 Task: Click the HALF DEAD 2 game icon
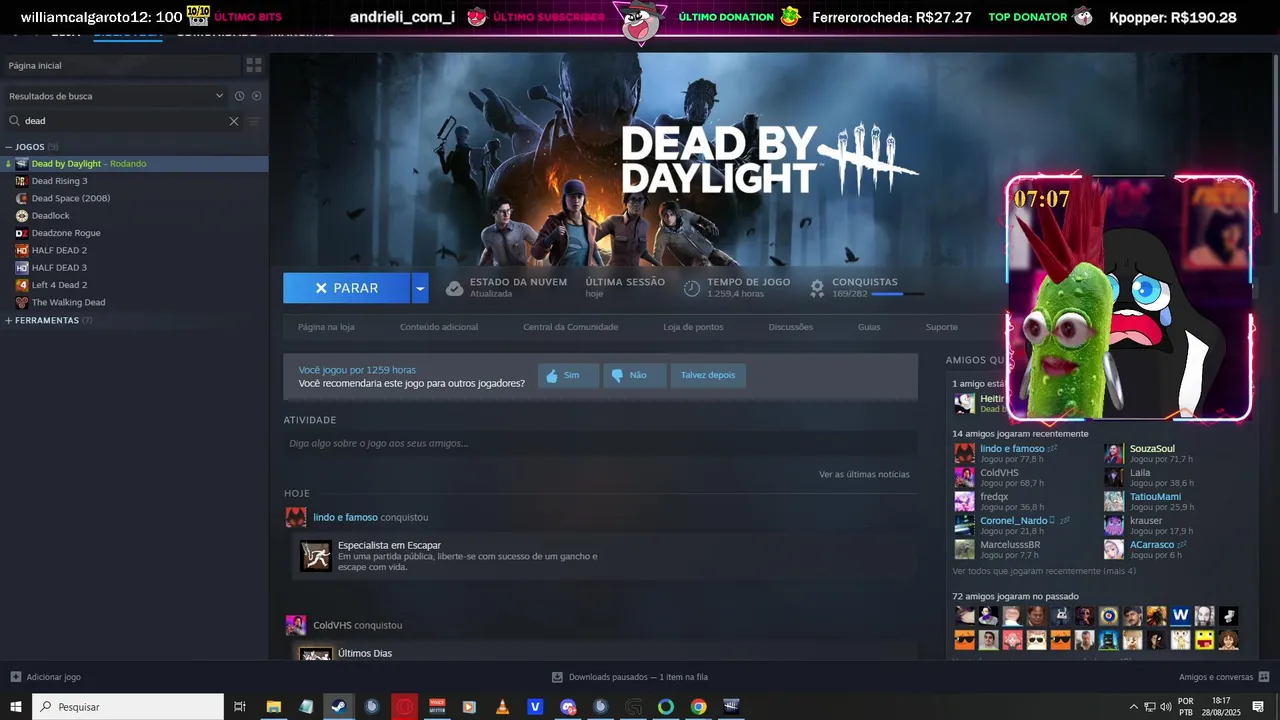pyautogui.click(x=22, y=250)
